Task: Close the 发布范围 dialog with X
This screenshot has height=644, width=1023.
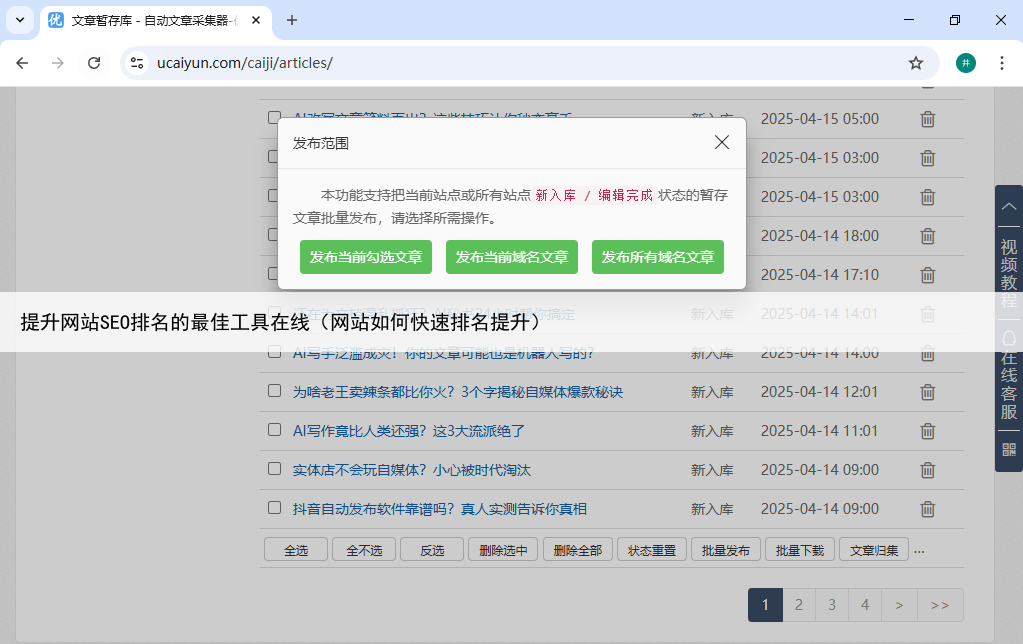Action: pyautogui.click(x=722, y=142)
